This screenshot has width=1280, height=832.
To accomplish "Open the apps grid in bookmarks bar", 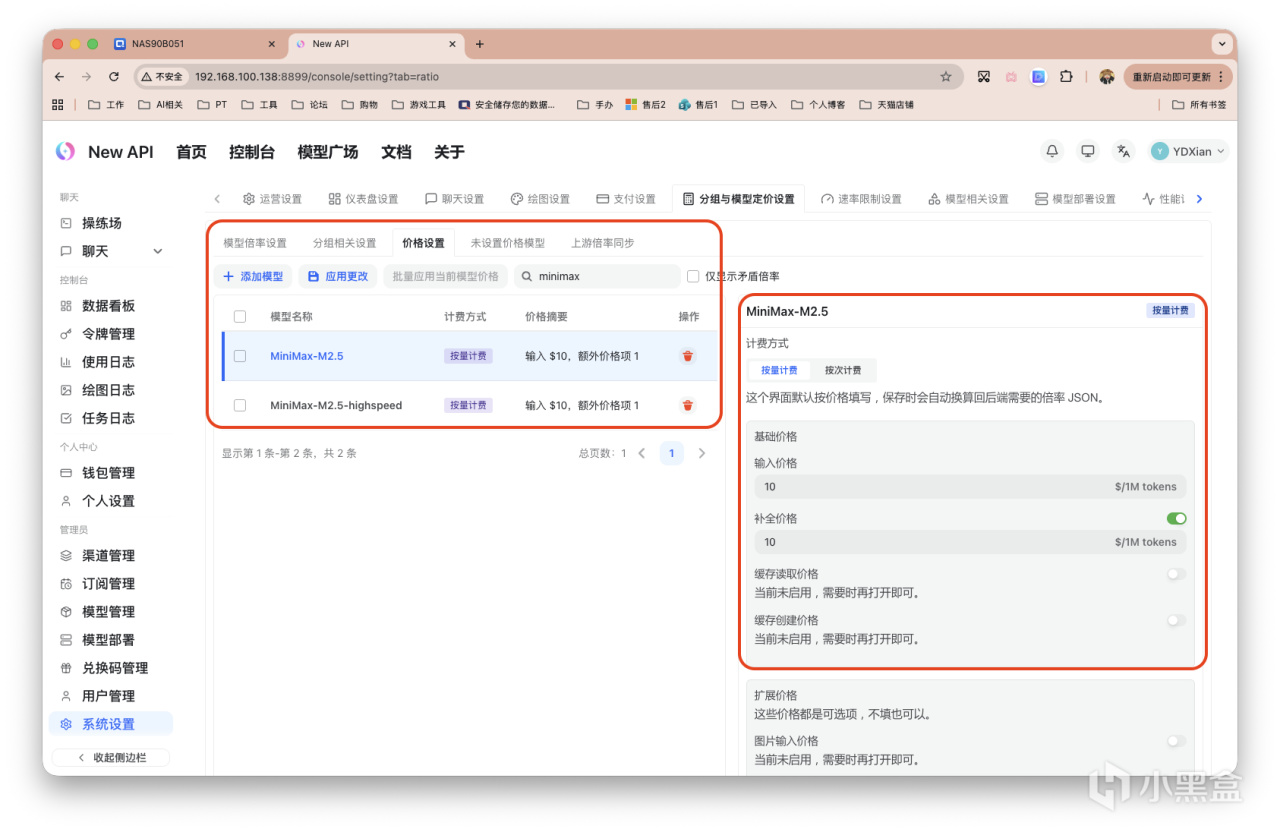I will click(58, 104).
